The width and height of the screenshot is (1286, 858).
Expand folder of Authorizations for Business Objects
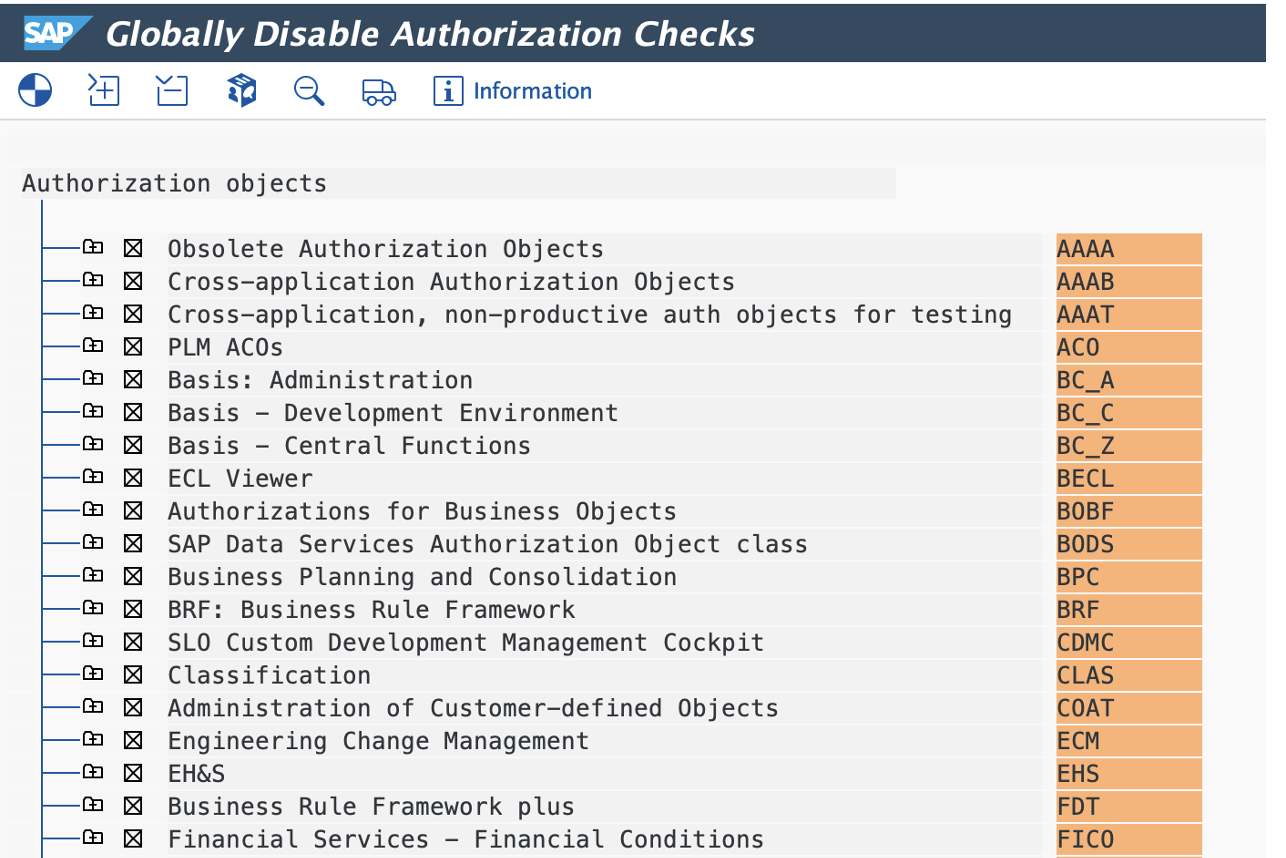click(x=93, y=510)
